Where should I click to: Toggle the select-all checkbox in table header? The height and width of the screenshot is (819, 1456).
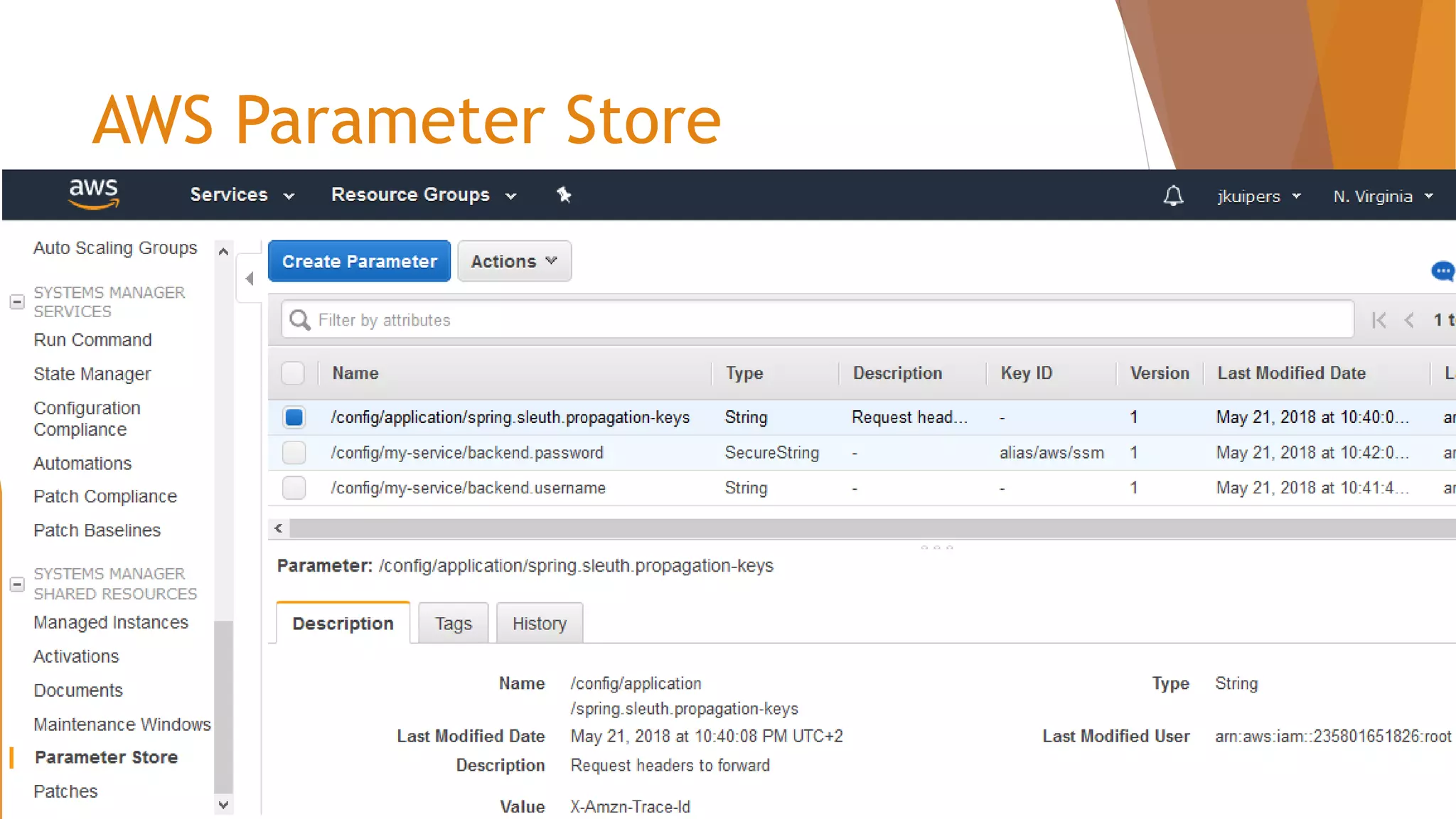pos(293,373)
